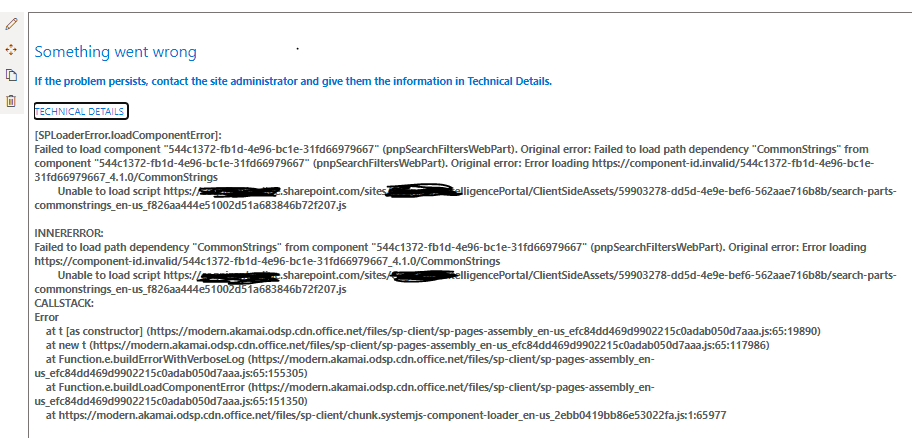
Task: Select the [SPLoaderError.loadComponentError] text line
Action: click(129, 136)
